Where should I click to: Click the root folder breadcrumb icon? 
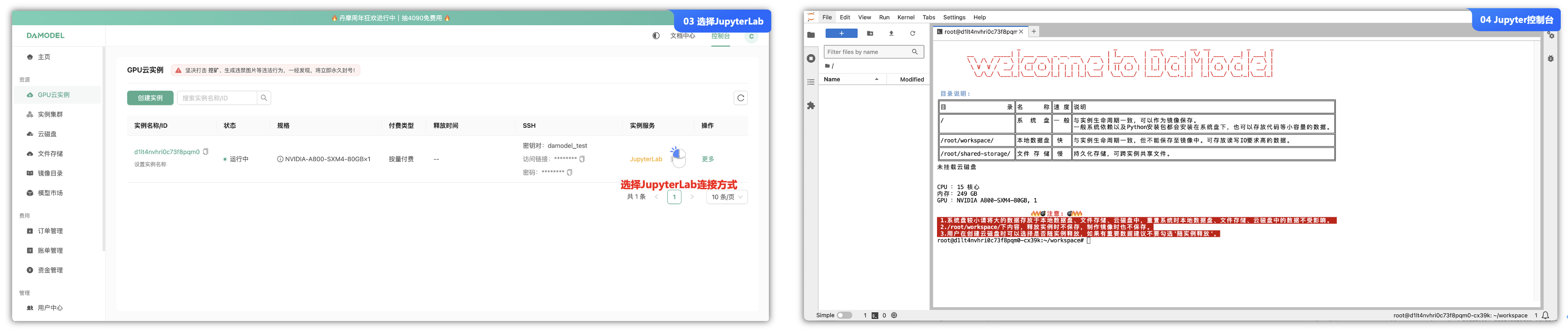828,66
